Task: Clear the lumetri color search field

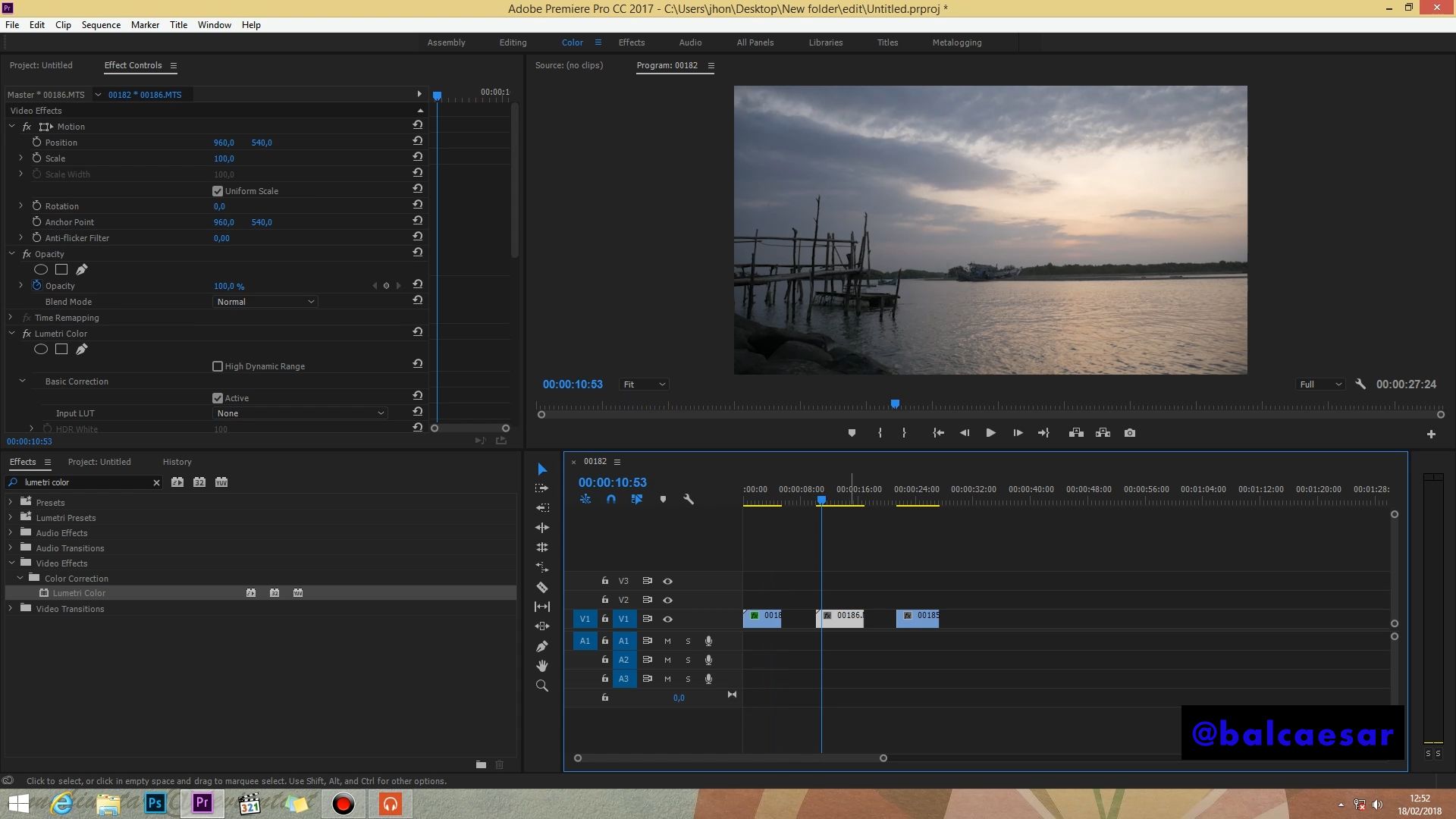Action: coord(156,482)
